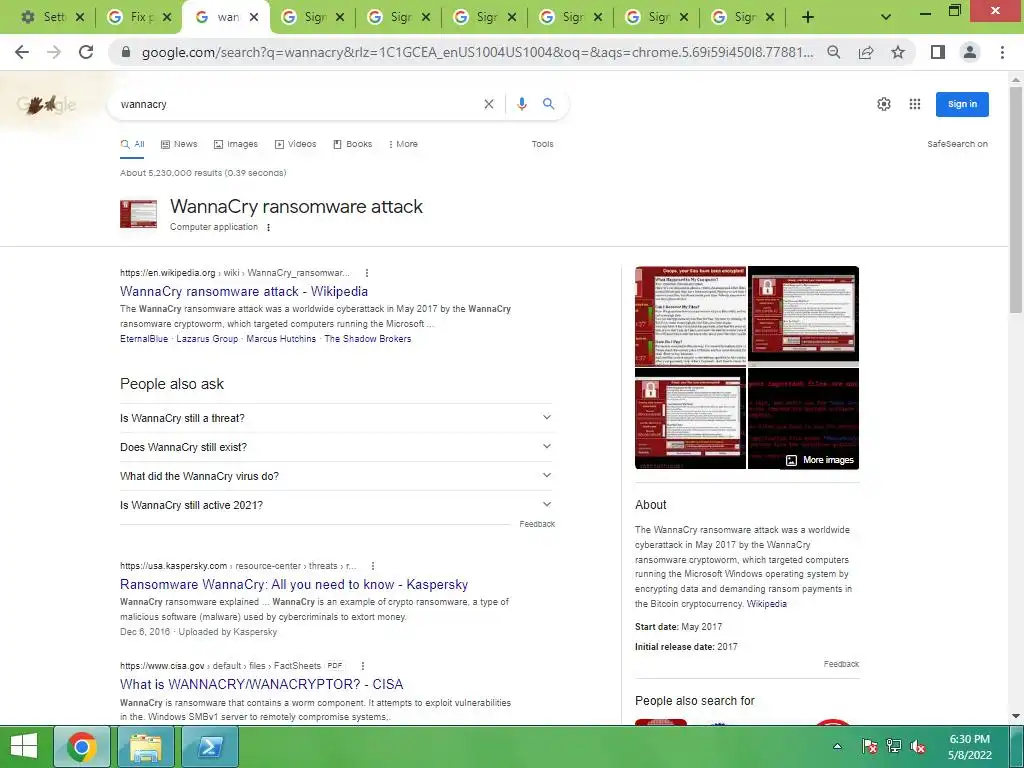Open a new browser tab

[x=808, y=17]
